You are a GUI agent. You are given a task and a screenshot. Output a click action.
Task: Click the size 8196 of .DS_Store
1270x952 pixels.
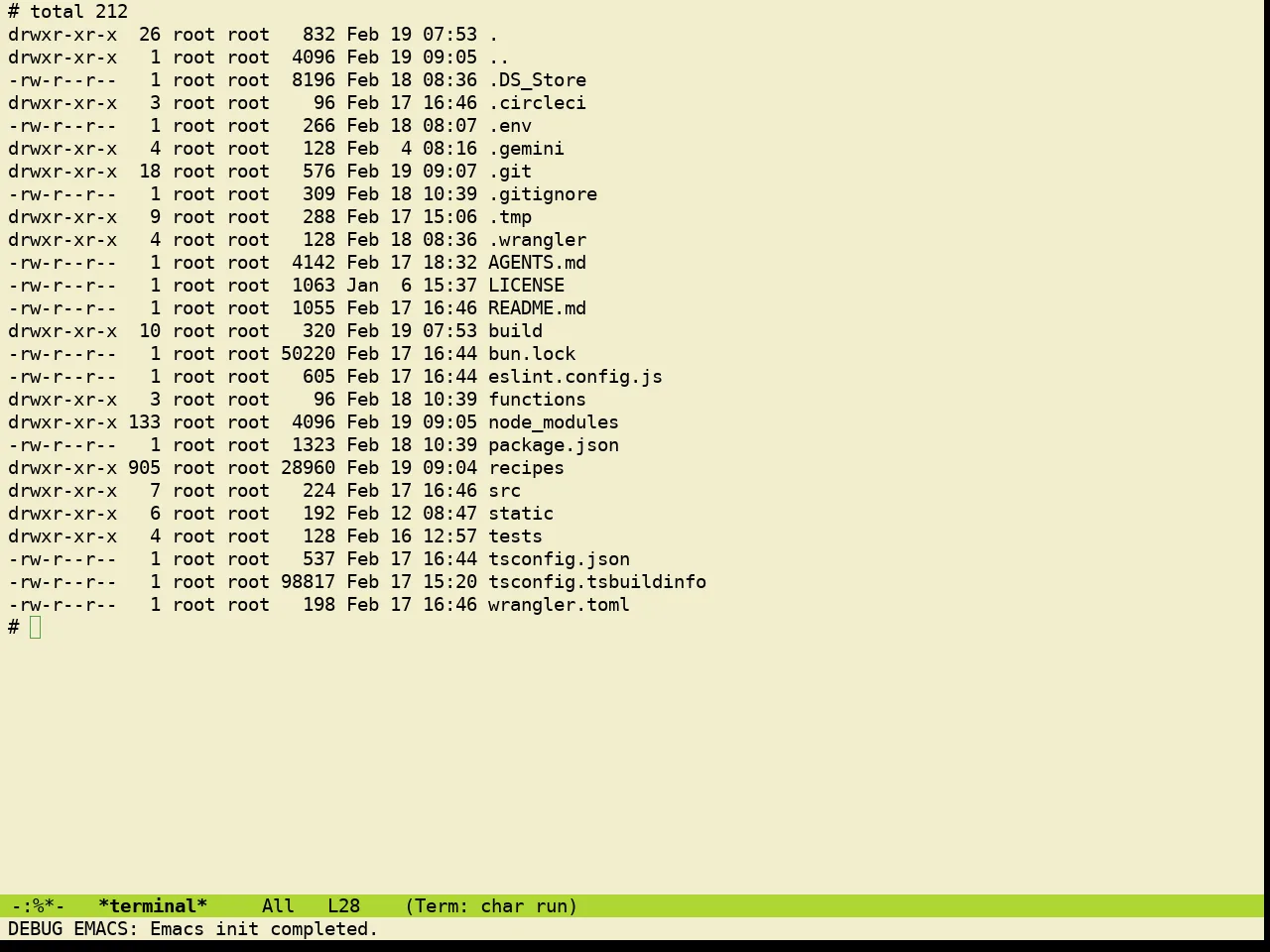[x=314, y=80]
